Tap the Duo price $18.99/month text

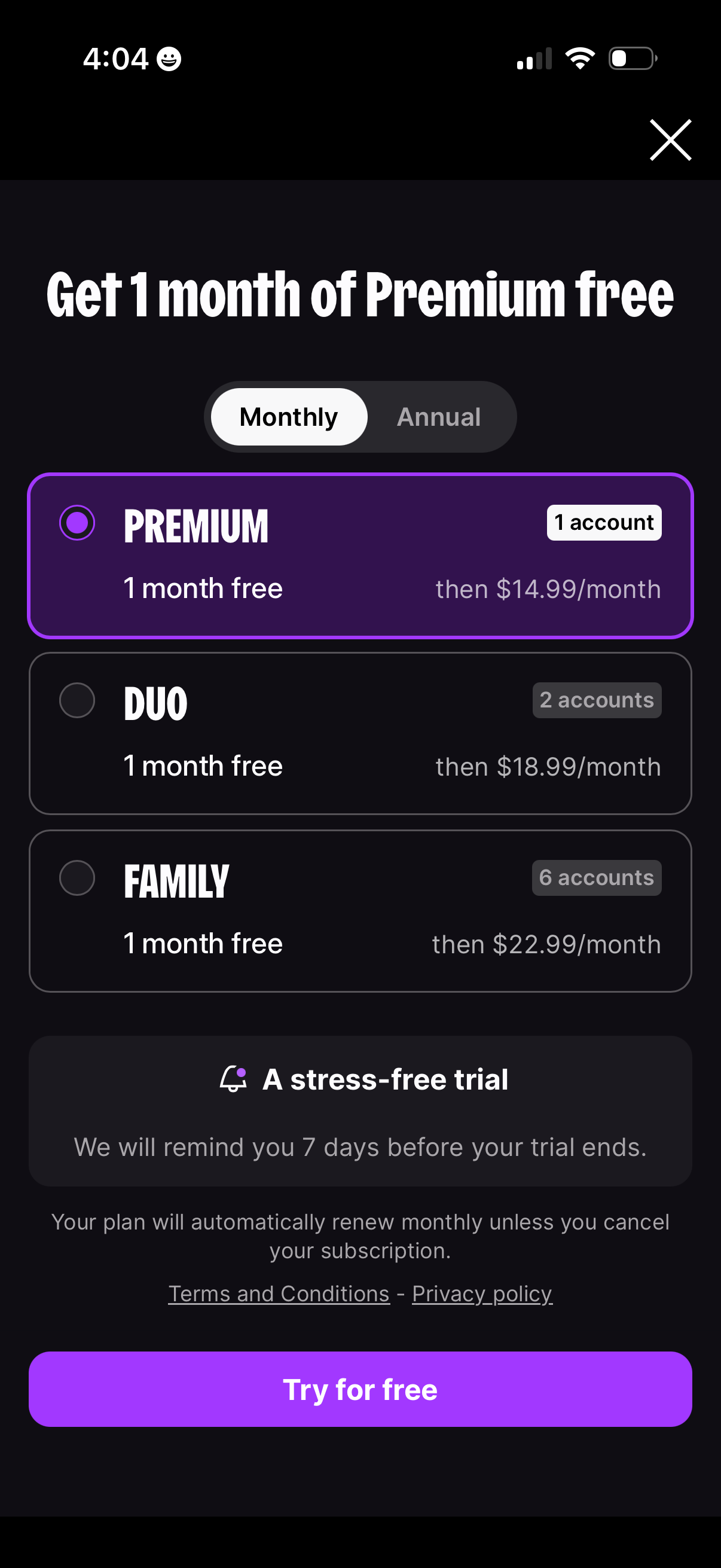(x=548, y=767)
